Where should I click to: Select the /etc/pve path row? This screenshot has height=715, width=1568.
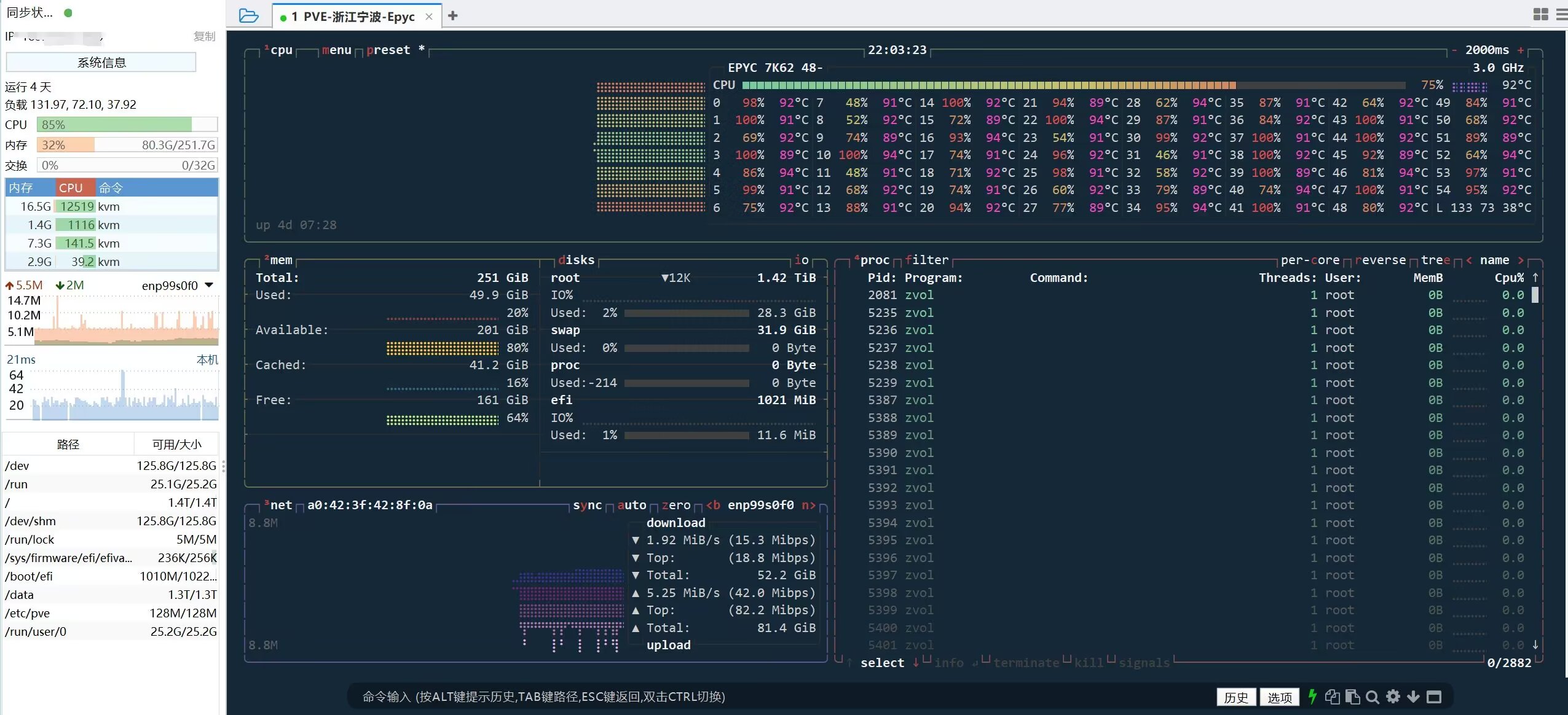[x=111, y=613]
